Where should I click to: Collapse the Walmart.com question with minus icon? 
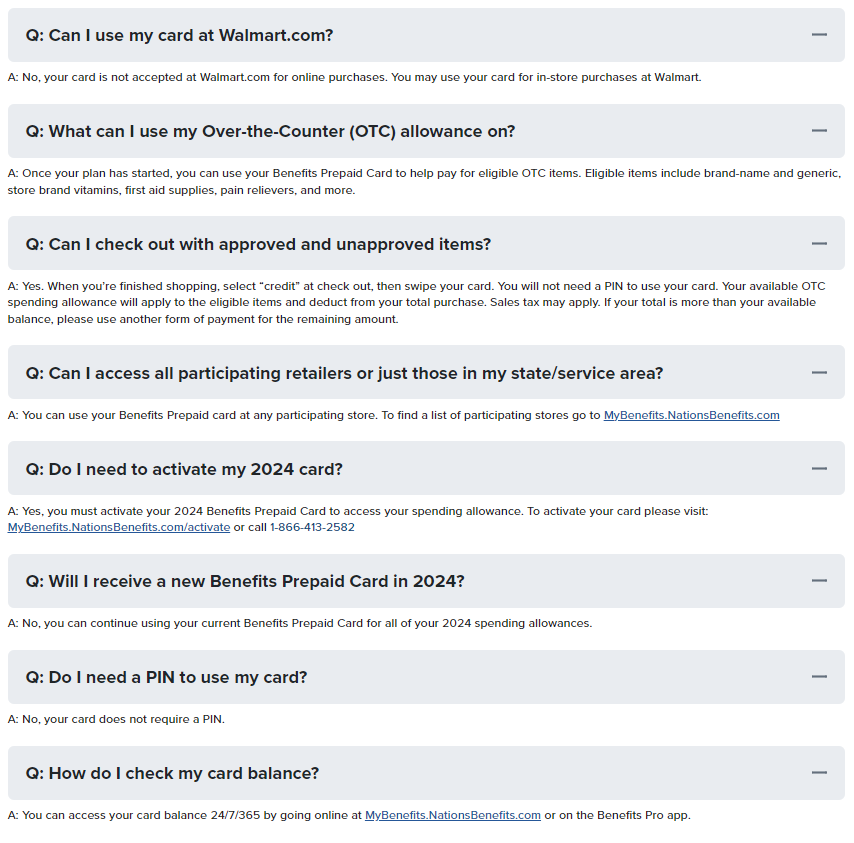point(819,35)
